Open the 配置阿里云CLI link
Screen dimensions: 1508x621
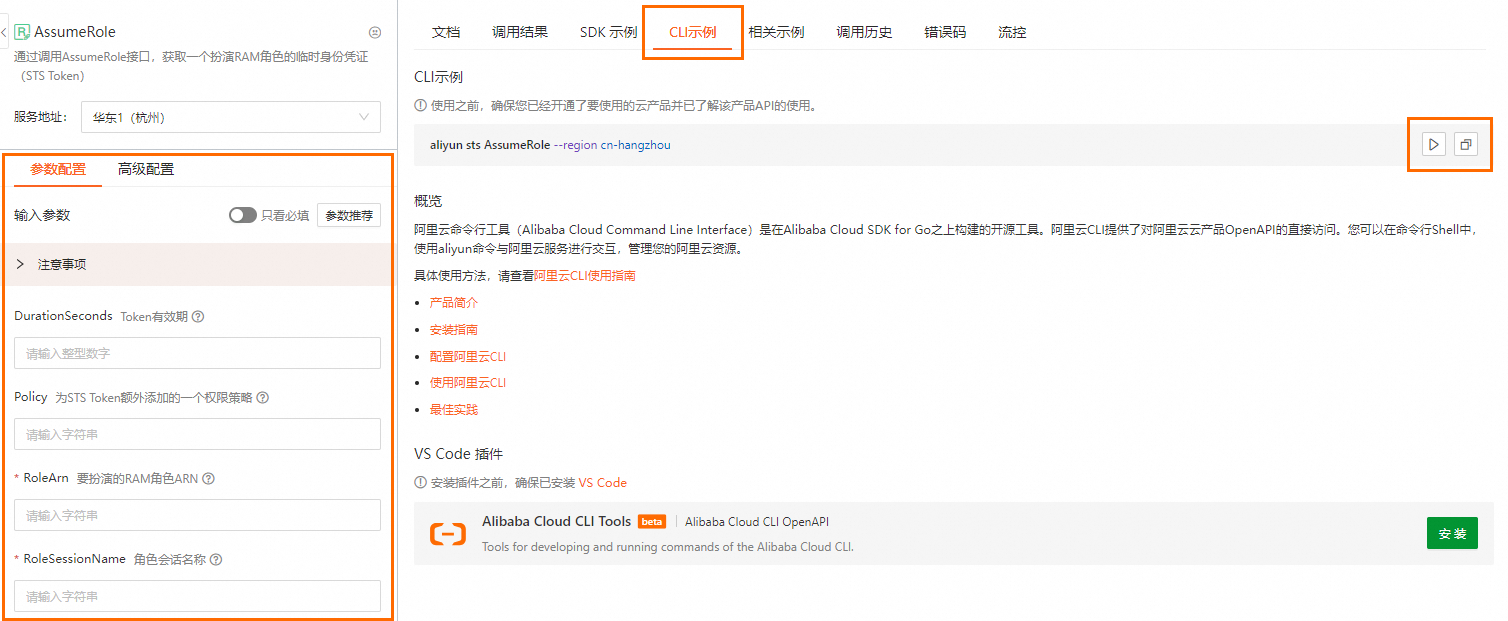pyautogui.click(x=468, y=356)
